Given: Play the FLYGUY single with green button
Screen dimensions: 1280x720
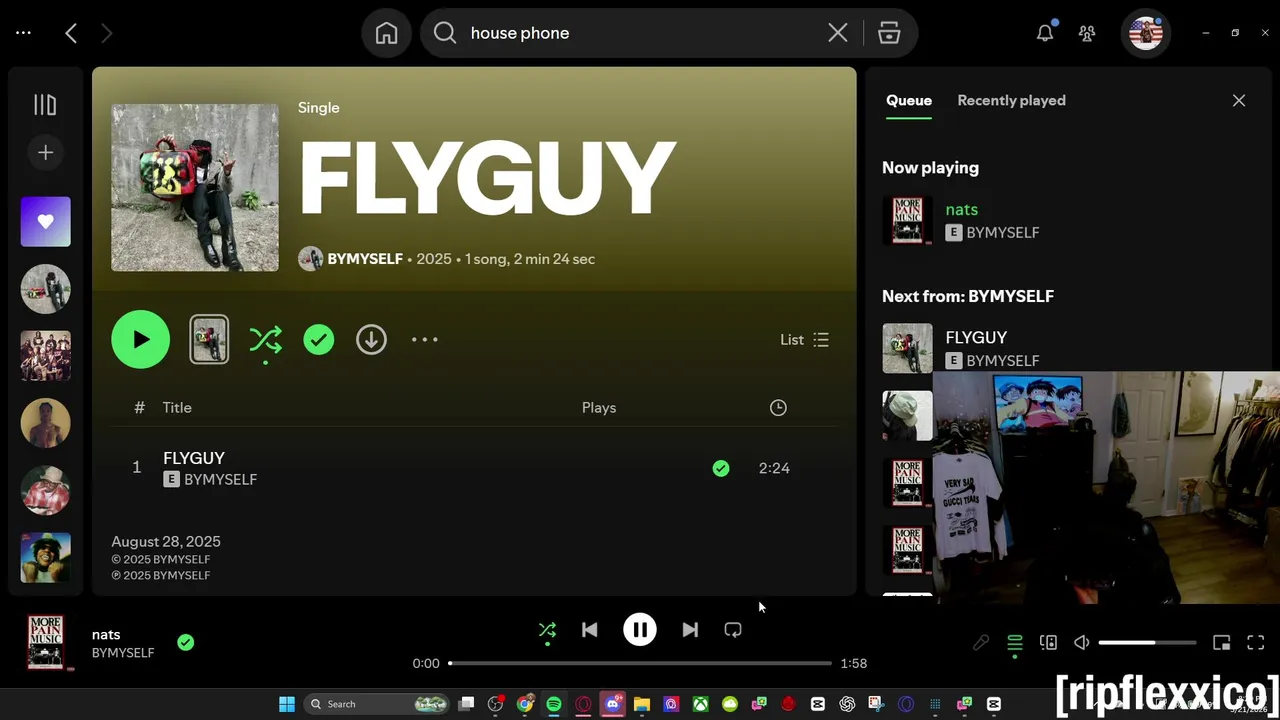Looking at the screenshot, I should (x=141, y=340).
